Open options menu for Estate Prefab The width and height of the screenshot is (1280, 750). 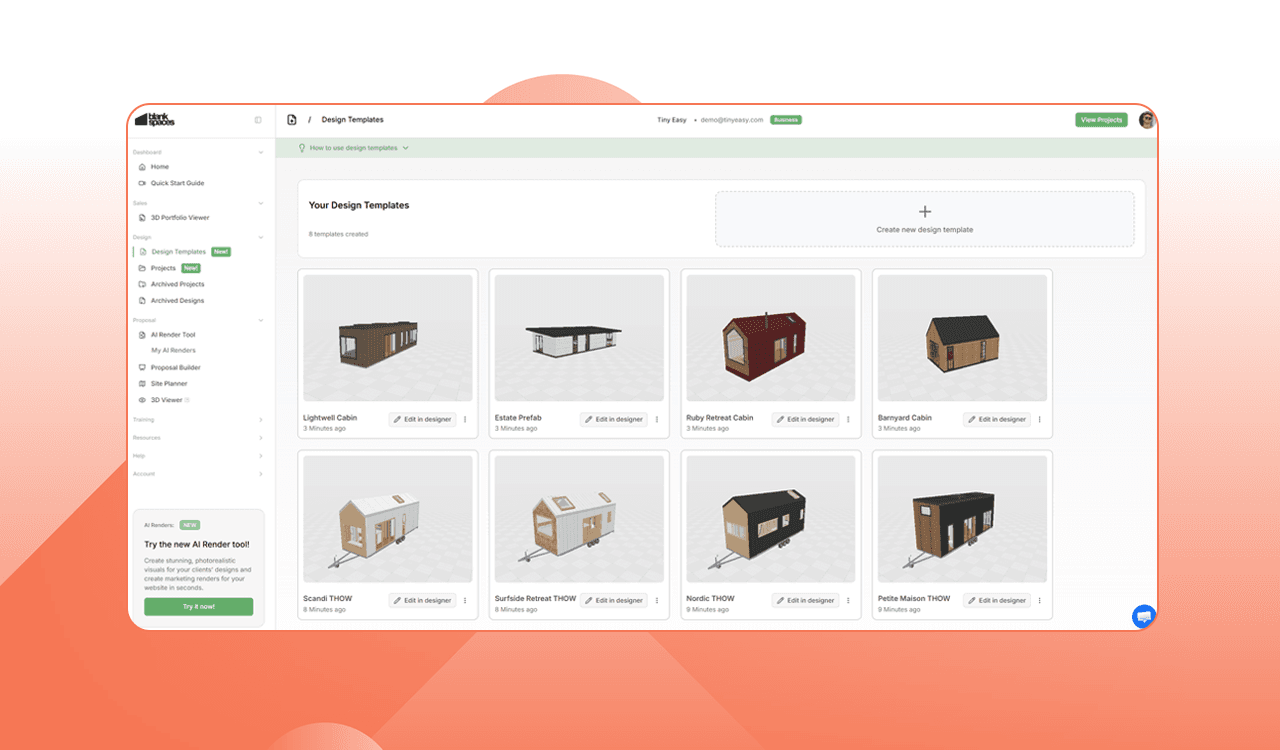(657, 419)
